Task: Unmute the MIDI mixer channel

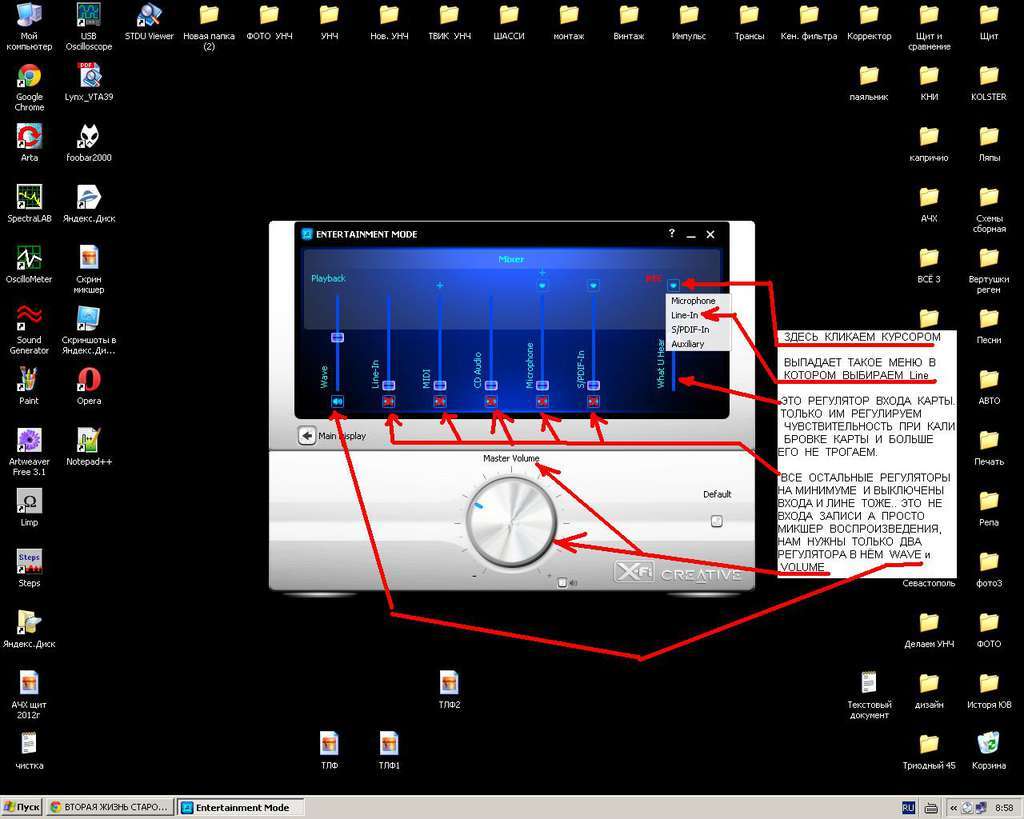Action: point(440,401)
